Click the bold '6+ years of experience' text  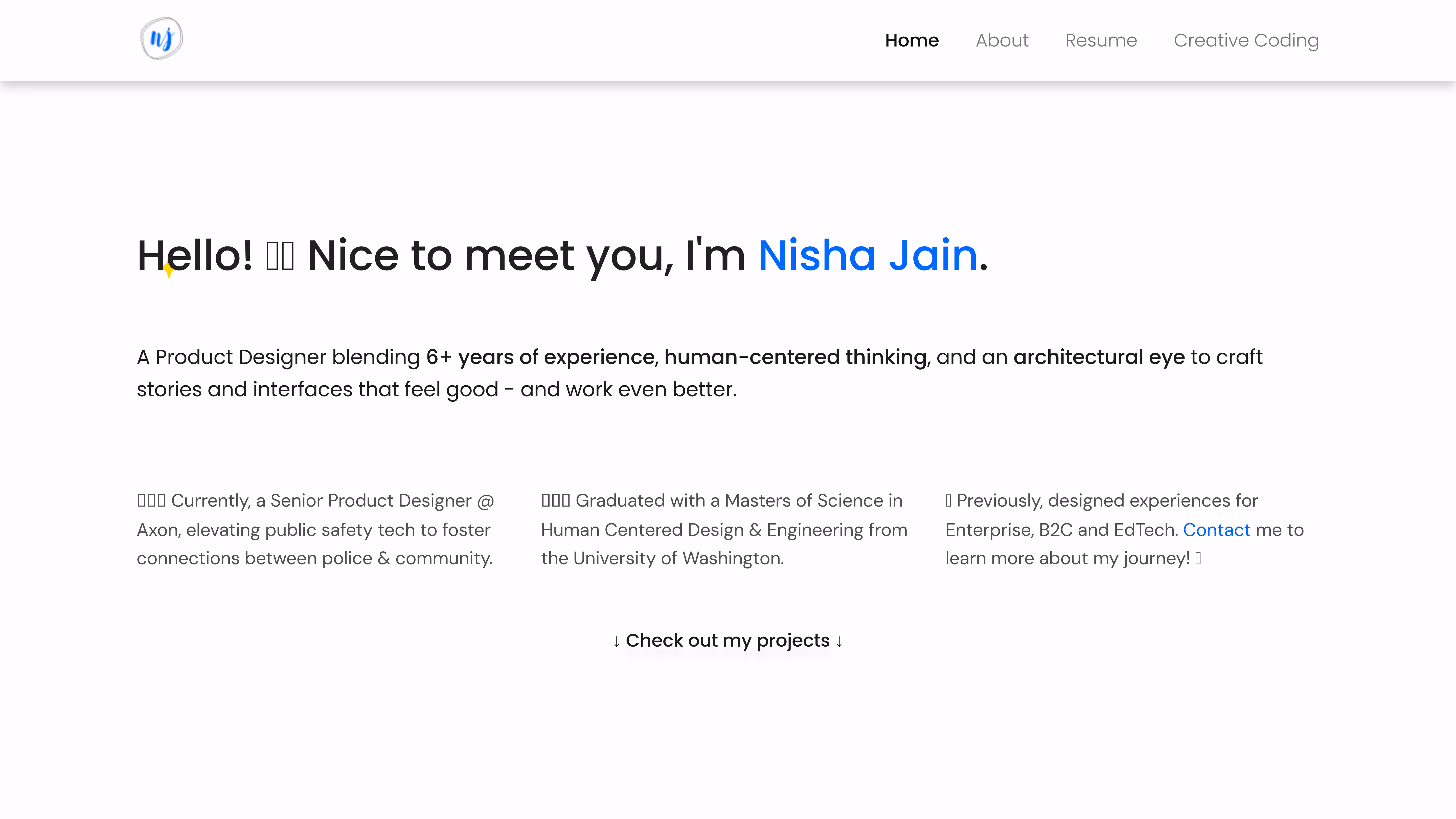(x=540, y=357)
